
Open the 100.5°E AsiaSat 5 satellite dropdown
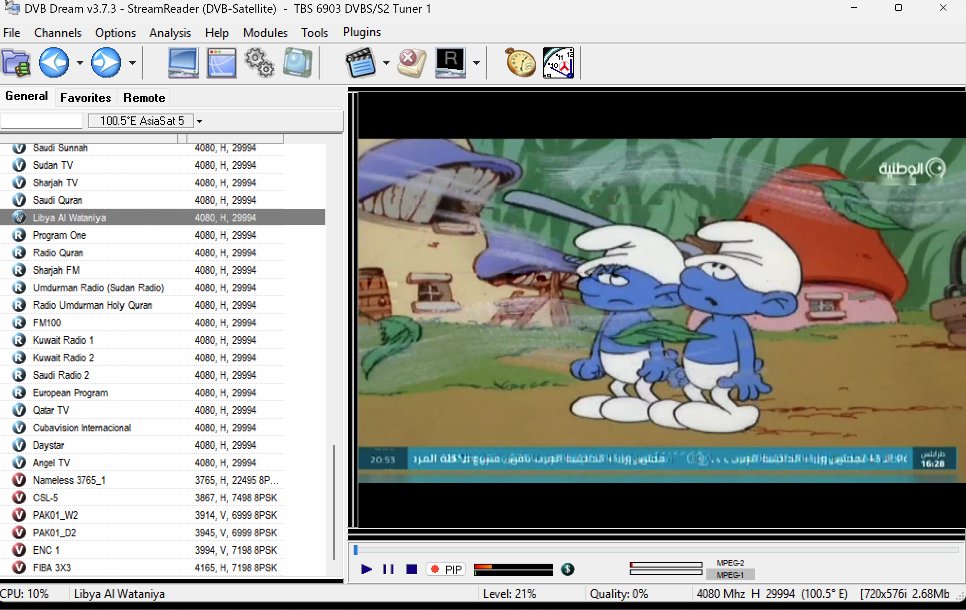pyautogui.click(x=199, y=121)
